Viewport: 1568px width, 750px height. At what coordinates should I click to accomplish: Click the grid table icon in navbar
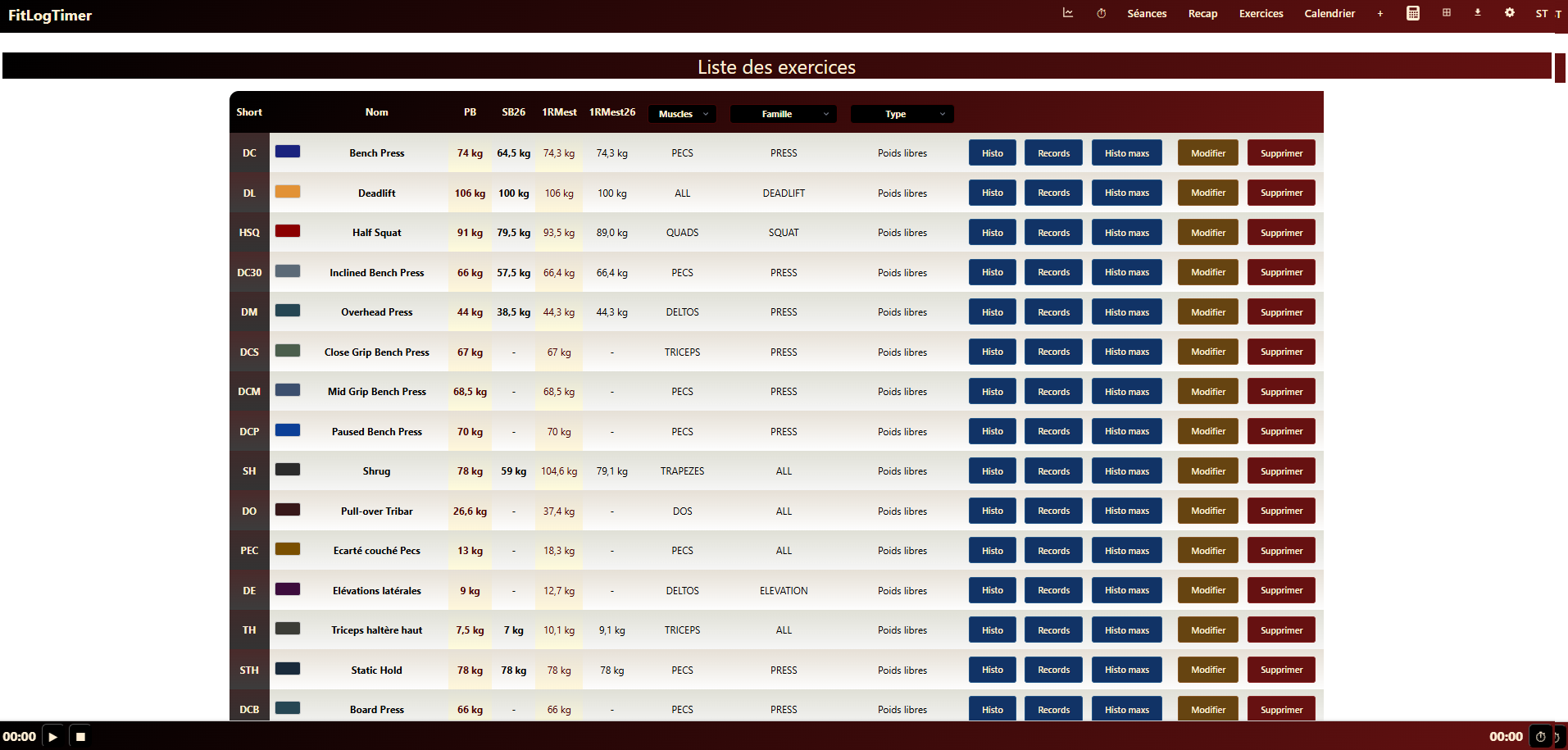(1447, 13)
